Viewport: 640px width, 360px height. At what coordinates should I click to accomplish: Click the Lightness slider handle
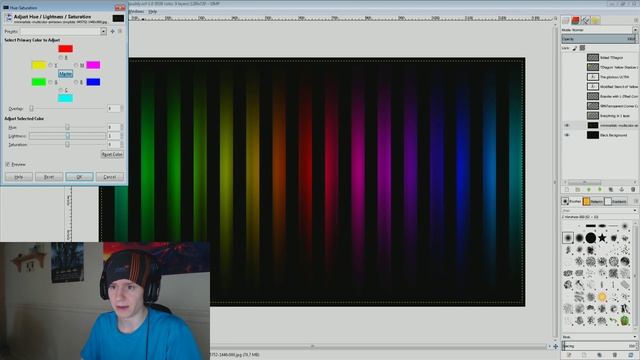click(x=67, y=136)
